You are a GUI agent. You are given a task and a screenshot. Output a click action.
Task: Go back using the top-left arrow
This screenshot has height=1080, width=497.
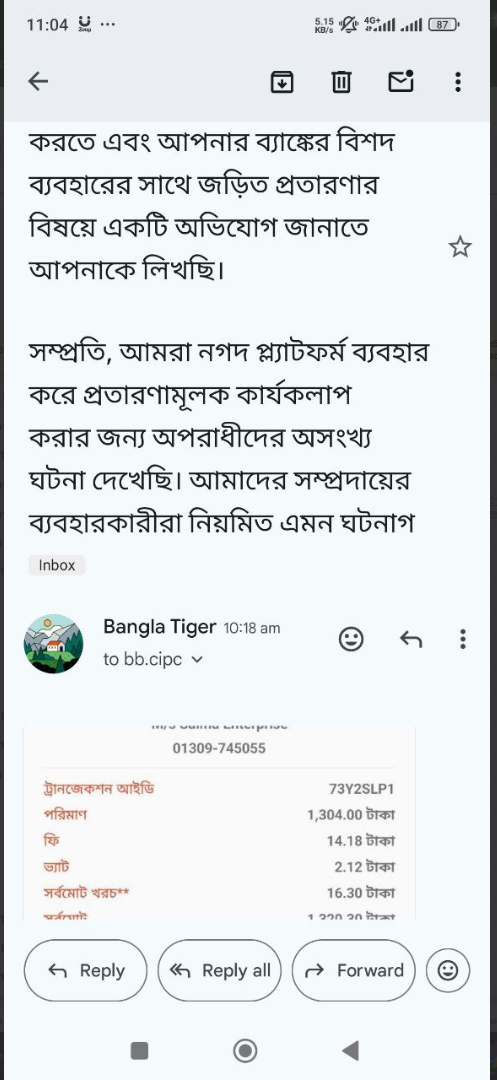pyautogui.click(x=38, y=82)
